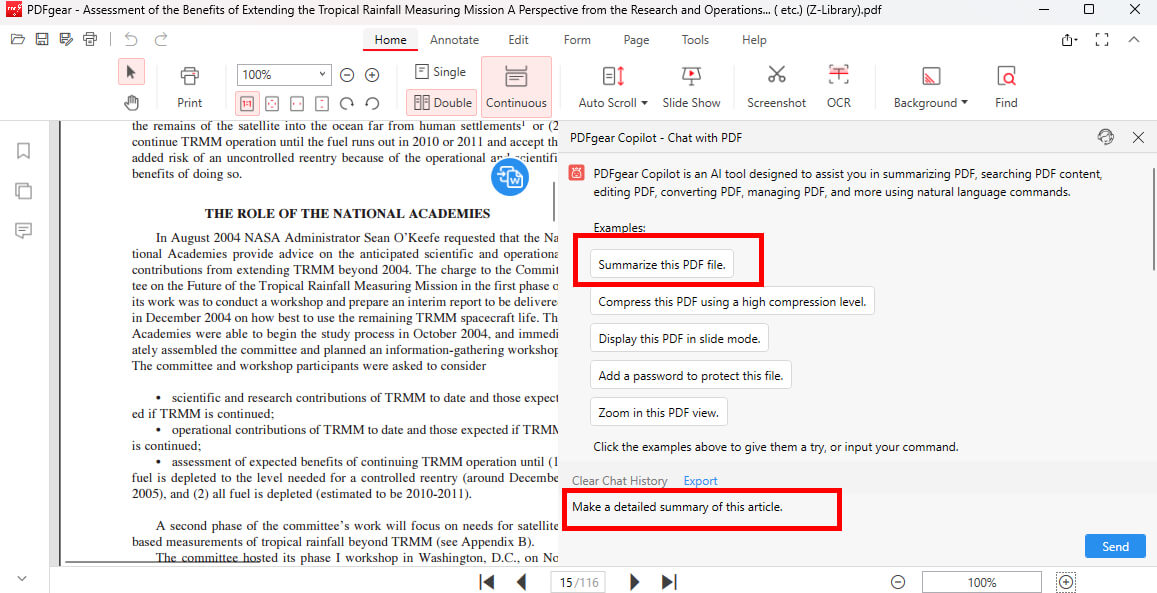Activate the Selection arrow tool
The height and width of the screenshot is (593, 1157).
(129, 72)
